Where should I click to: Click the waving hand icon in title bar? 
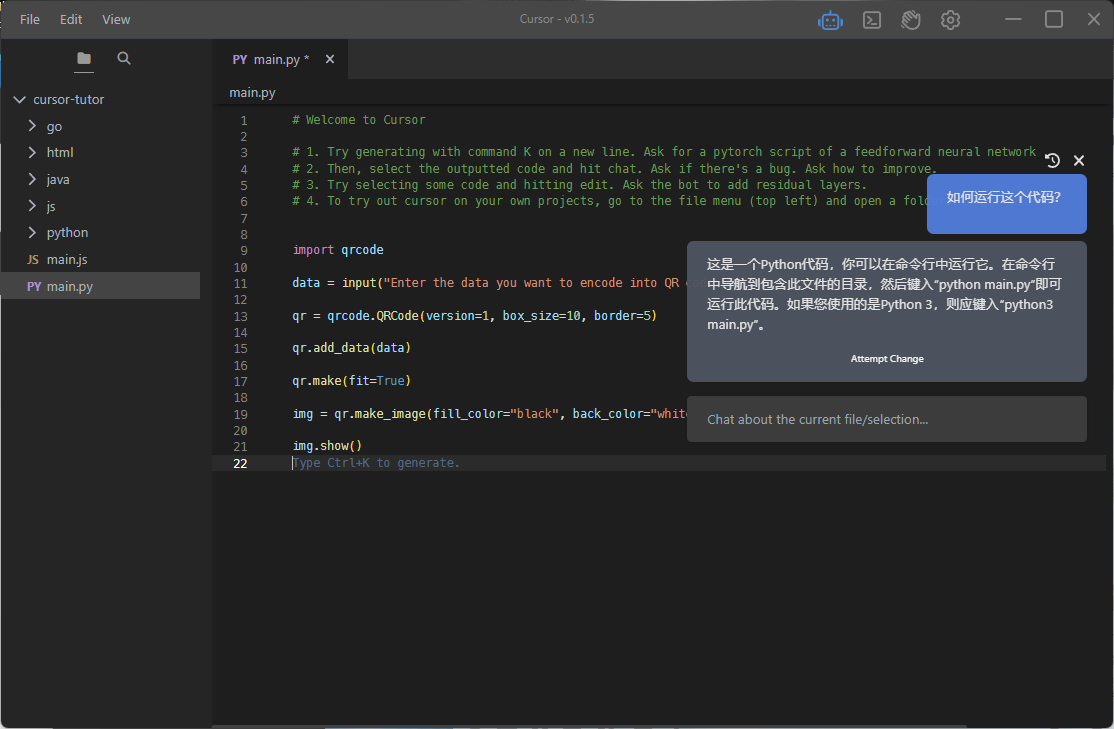[910, 20]
